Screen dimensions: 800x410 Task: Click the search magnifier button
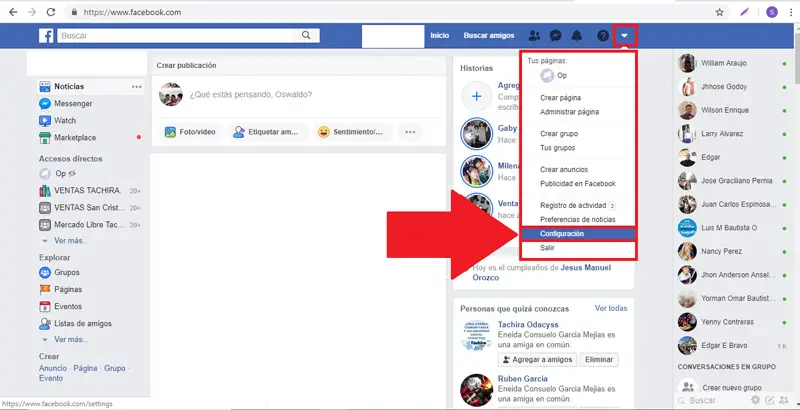pyautogui.click(x=306, y=35)
